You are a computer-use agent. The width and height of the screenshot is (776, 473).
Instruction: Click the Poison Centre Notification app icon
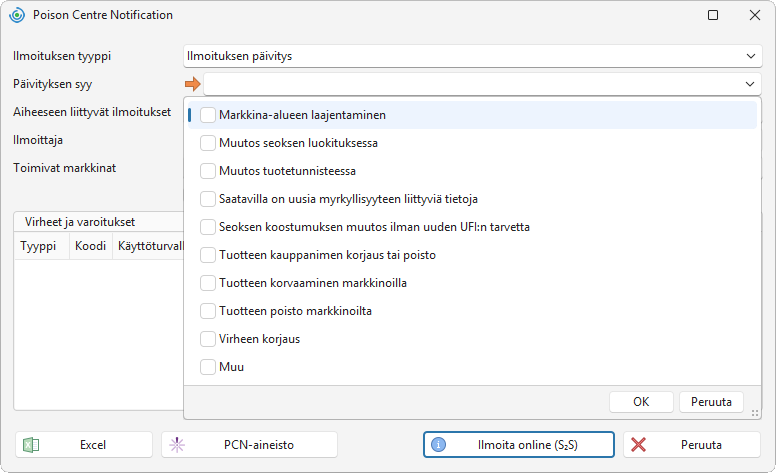pyautogui.click(x=17, y=15)
